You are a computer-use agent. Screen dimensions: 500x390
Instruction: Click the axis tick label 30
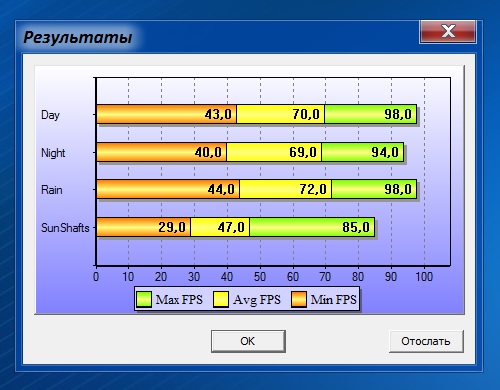coord(194,277)
